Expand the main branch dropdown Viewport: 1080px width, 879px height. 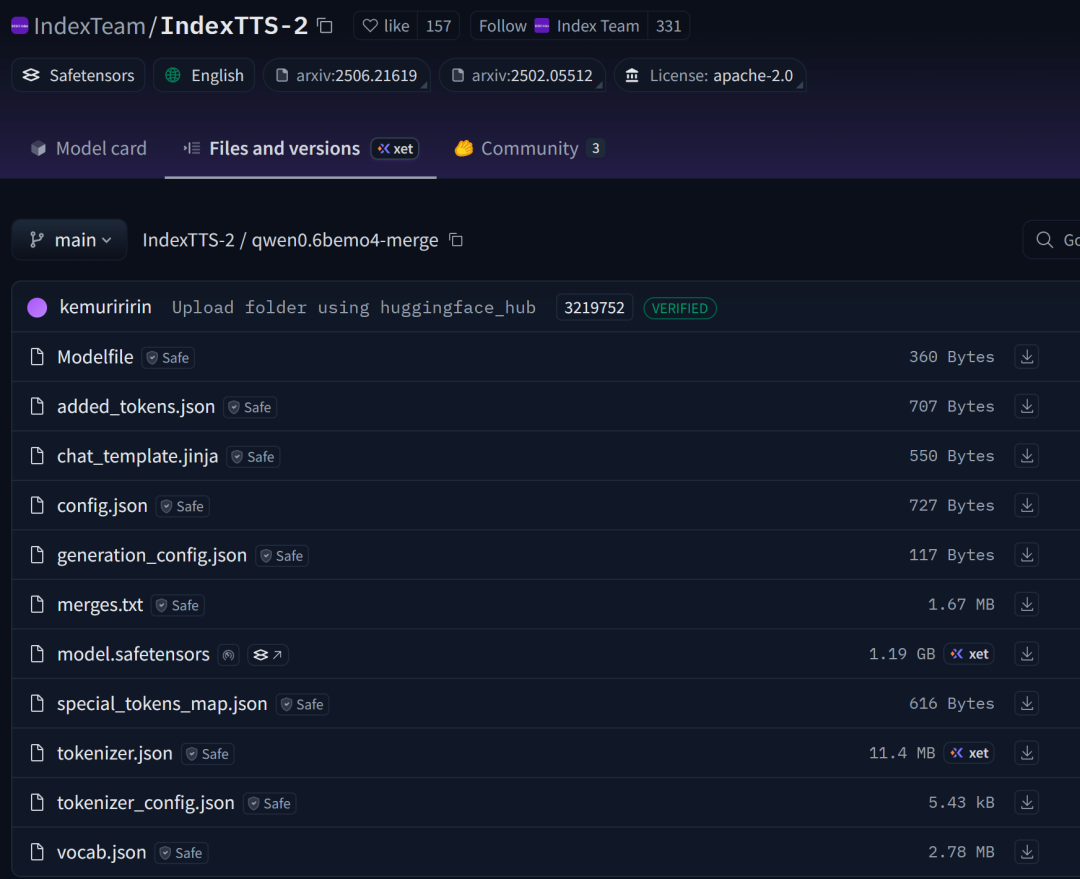[70, 240]
